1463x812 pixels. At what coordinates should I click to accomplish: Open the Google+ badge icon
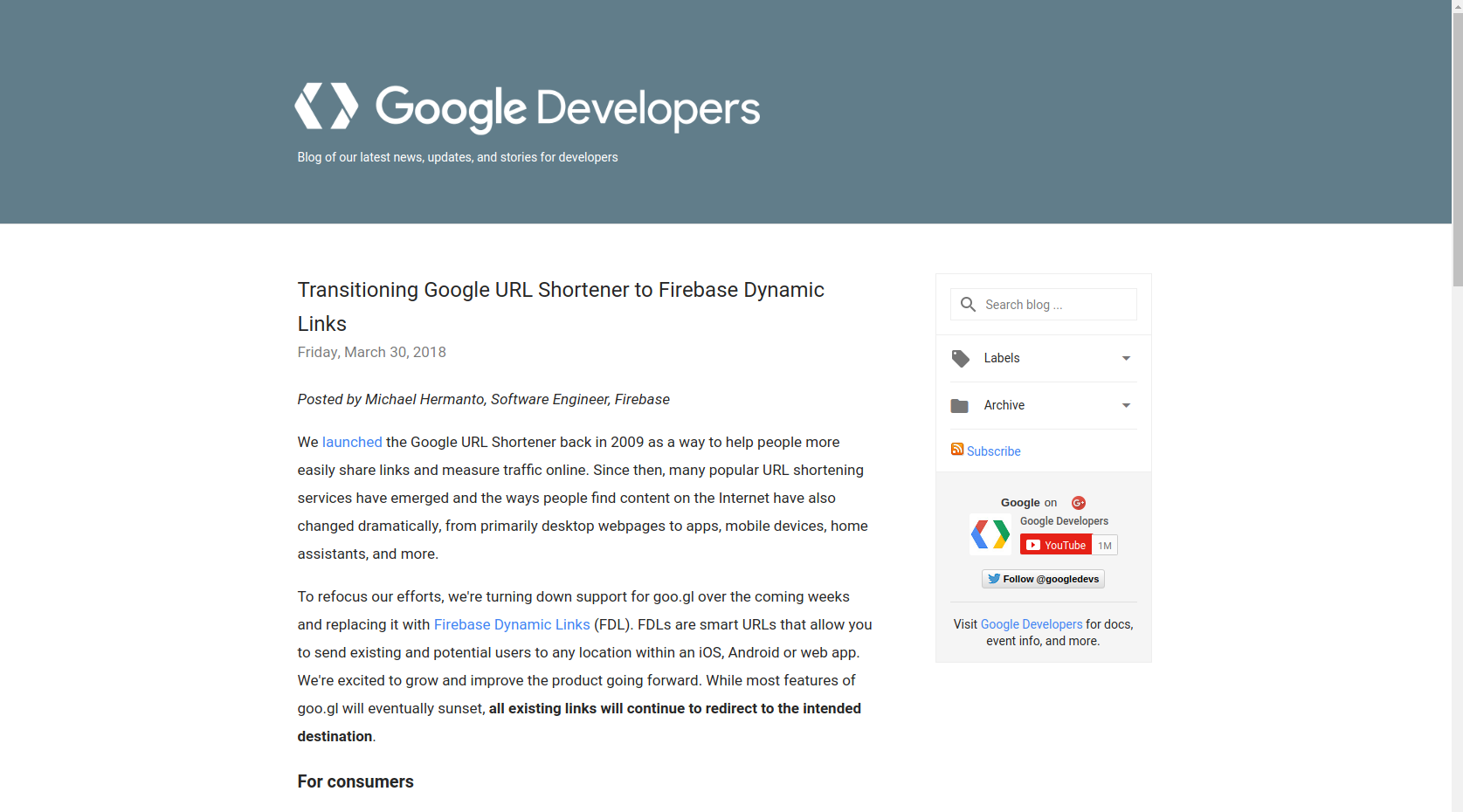[1079, 503]
